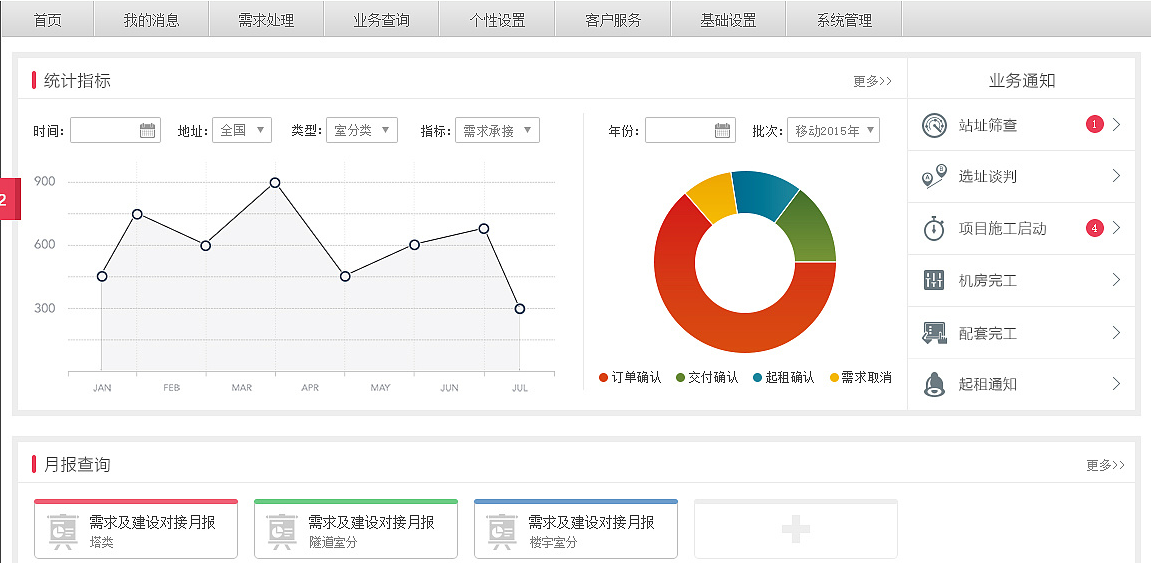Click 更多>> link in 统计指标 panel
Screen dimensions: 1151x563
pyautogui.click(x=872, y=81)
